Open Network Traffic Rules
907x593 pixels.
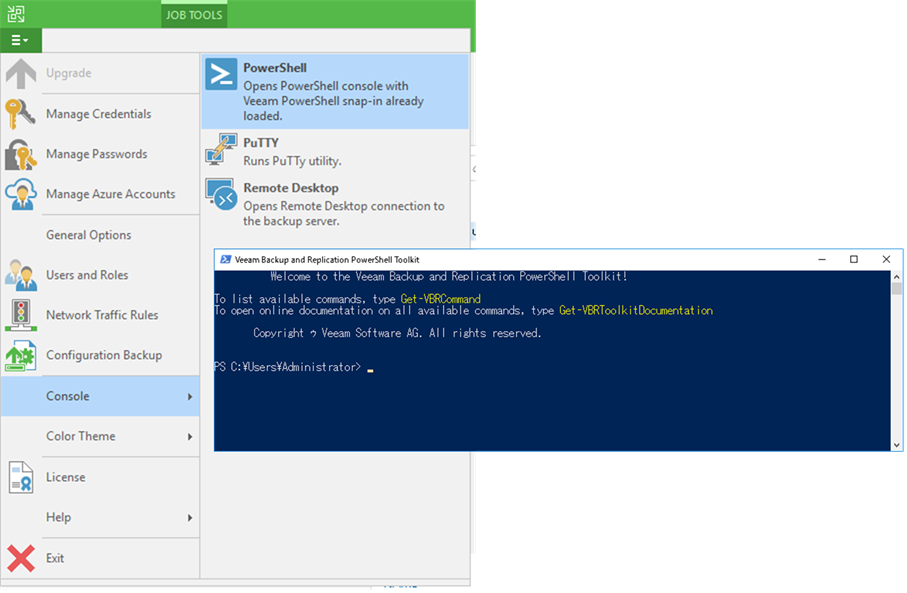tap(100, 315)
